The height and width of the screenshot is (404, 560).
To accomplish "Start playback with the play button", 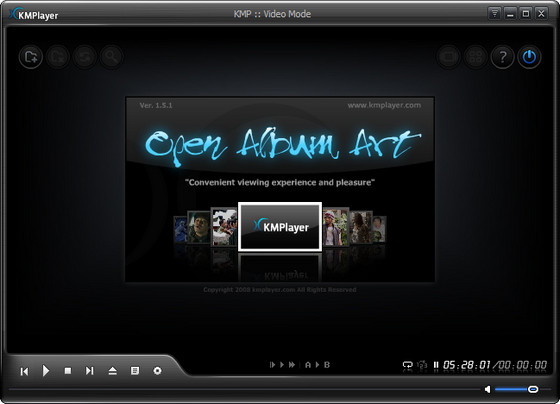I will point(46,371).
